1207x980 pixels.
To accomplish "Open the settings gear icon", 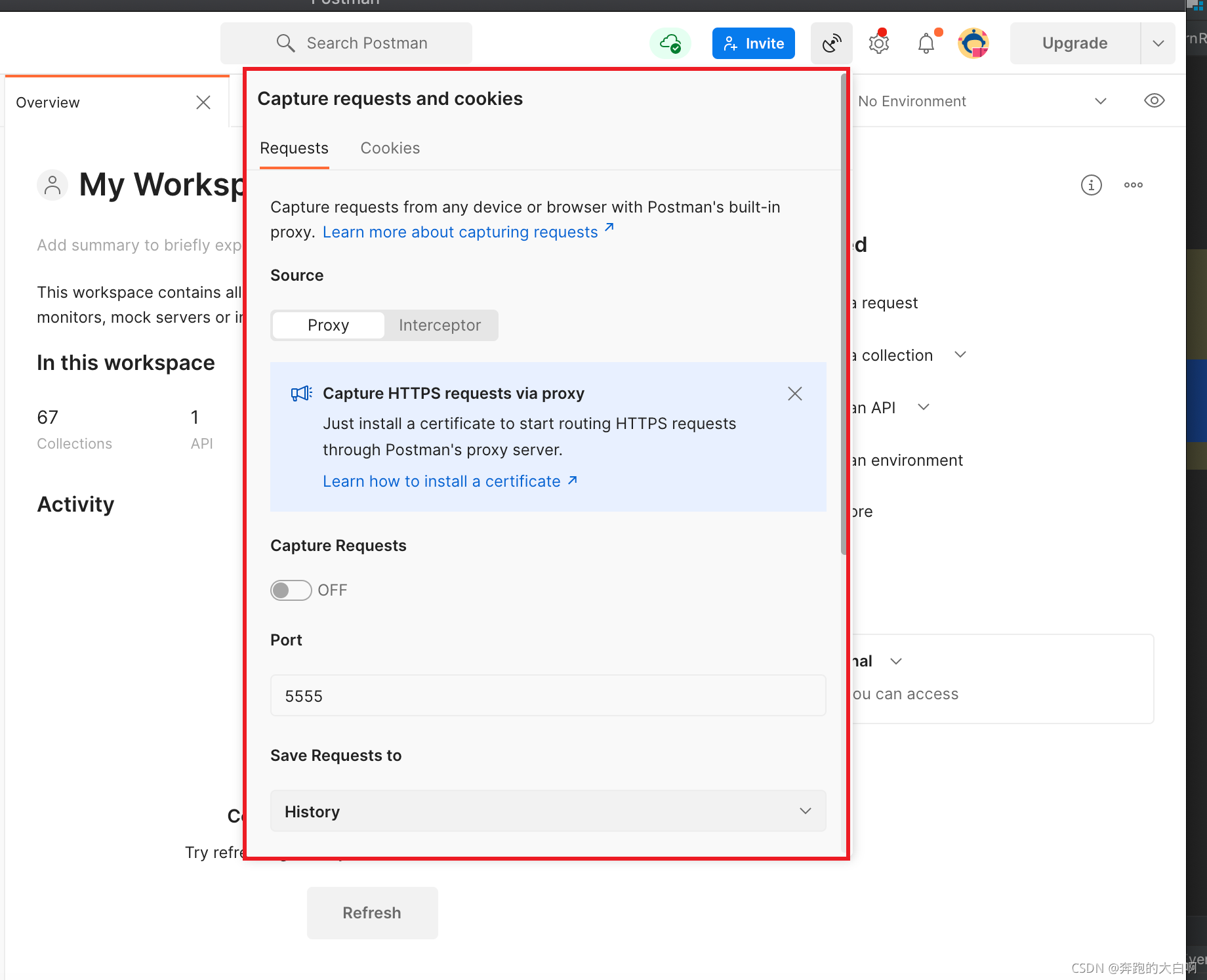I will point(878,43).
